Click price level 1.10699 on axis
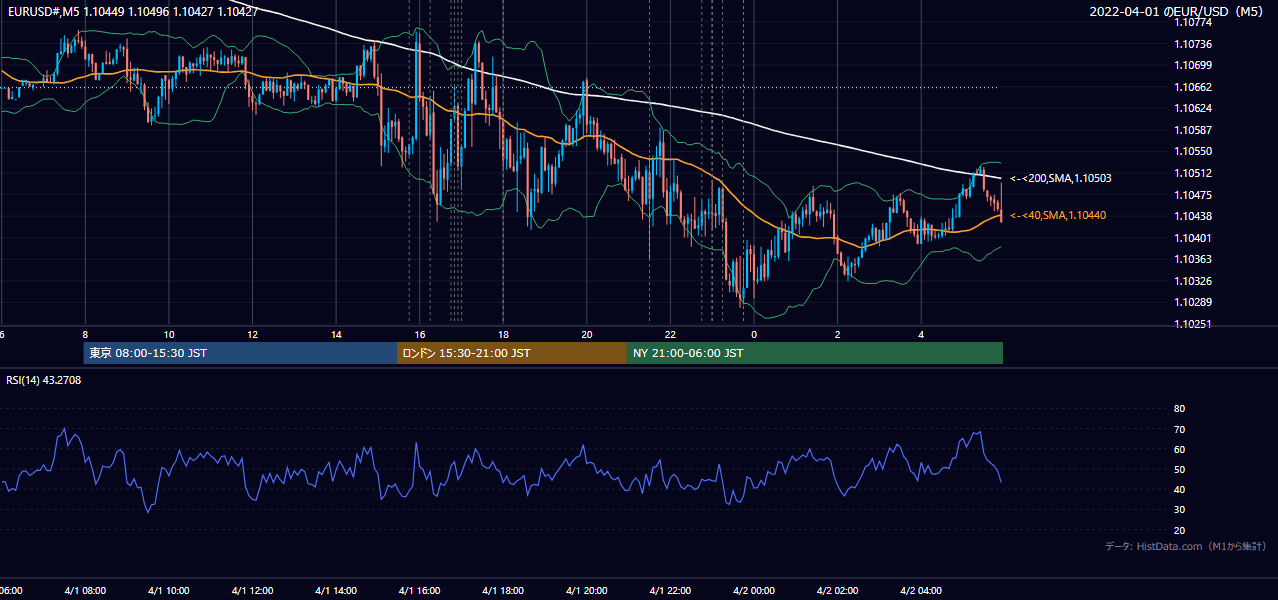 coord(1191,65)
